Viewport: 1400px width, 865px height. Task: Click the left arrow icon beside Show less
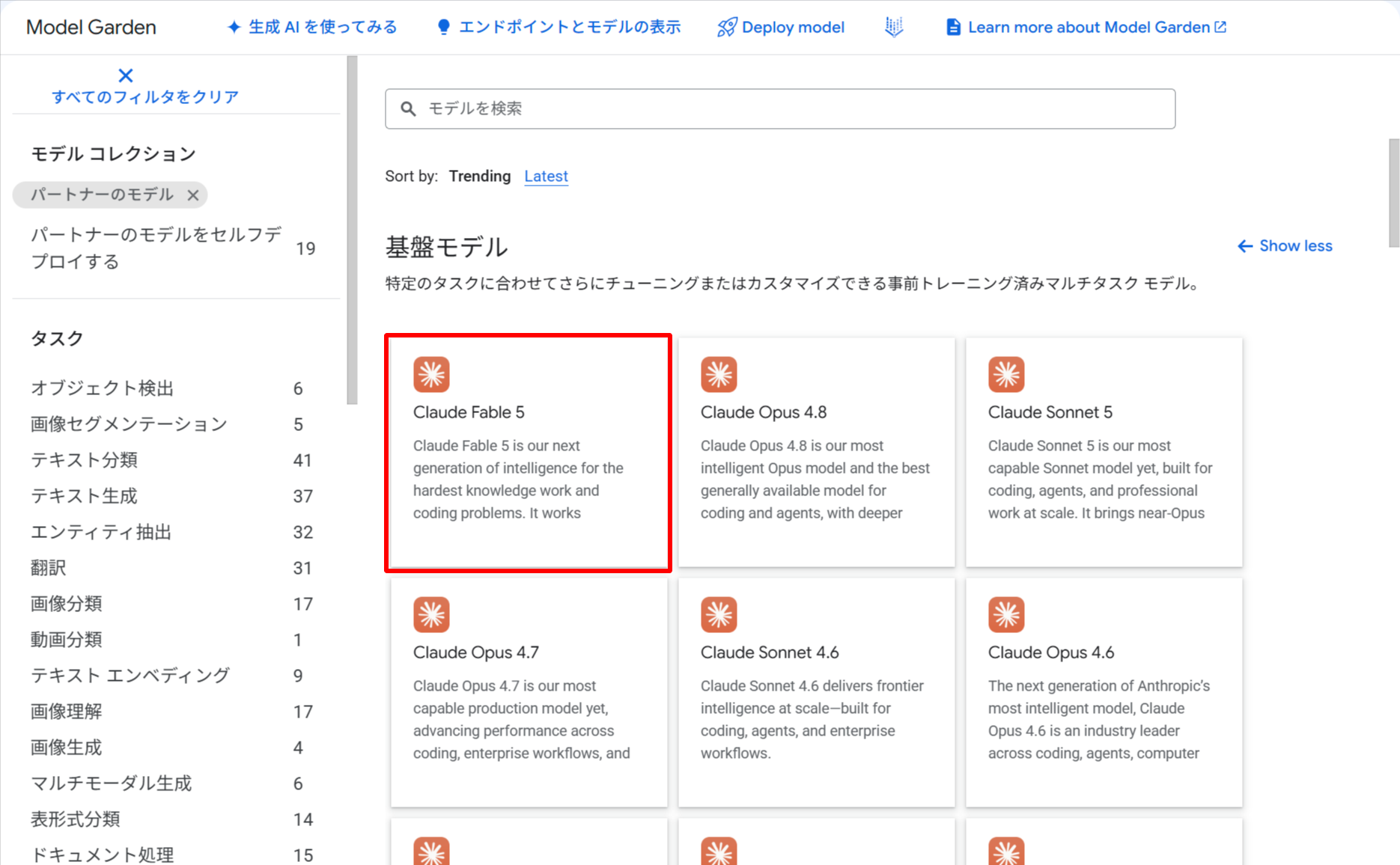click(1245, 246)
